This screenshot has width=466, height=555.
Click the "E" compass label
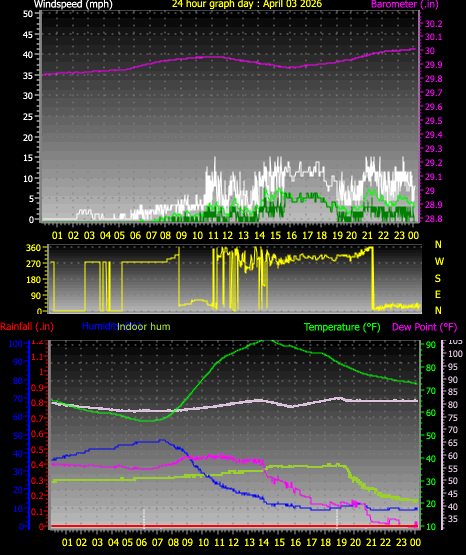point(438,294)
